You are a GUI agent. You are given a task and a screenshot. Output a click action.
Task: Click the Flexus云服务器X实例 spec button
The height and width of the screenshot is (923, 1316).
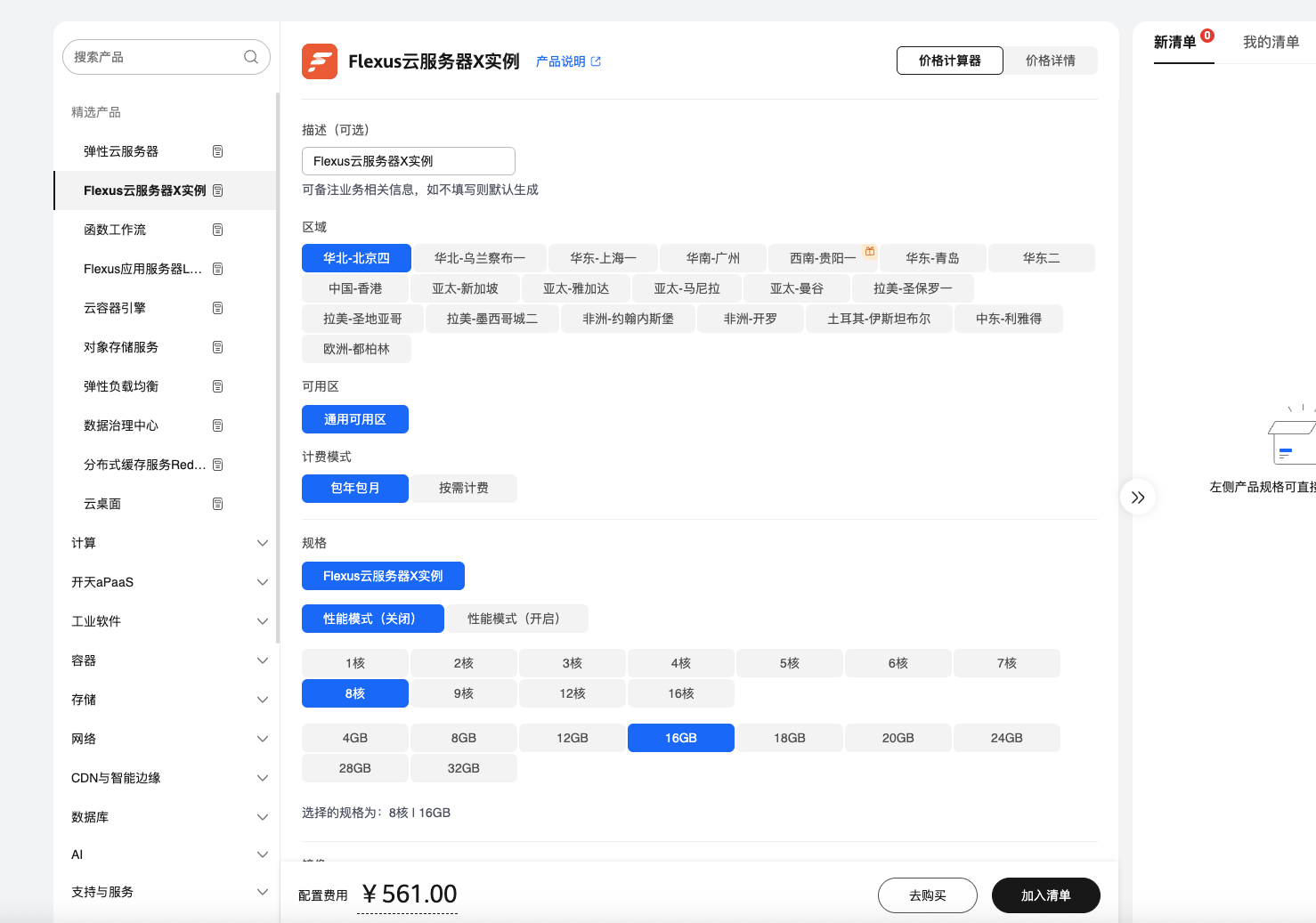[x=383, y=576]
